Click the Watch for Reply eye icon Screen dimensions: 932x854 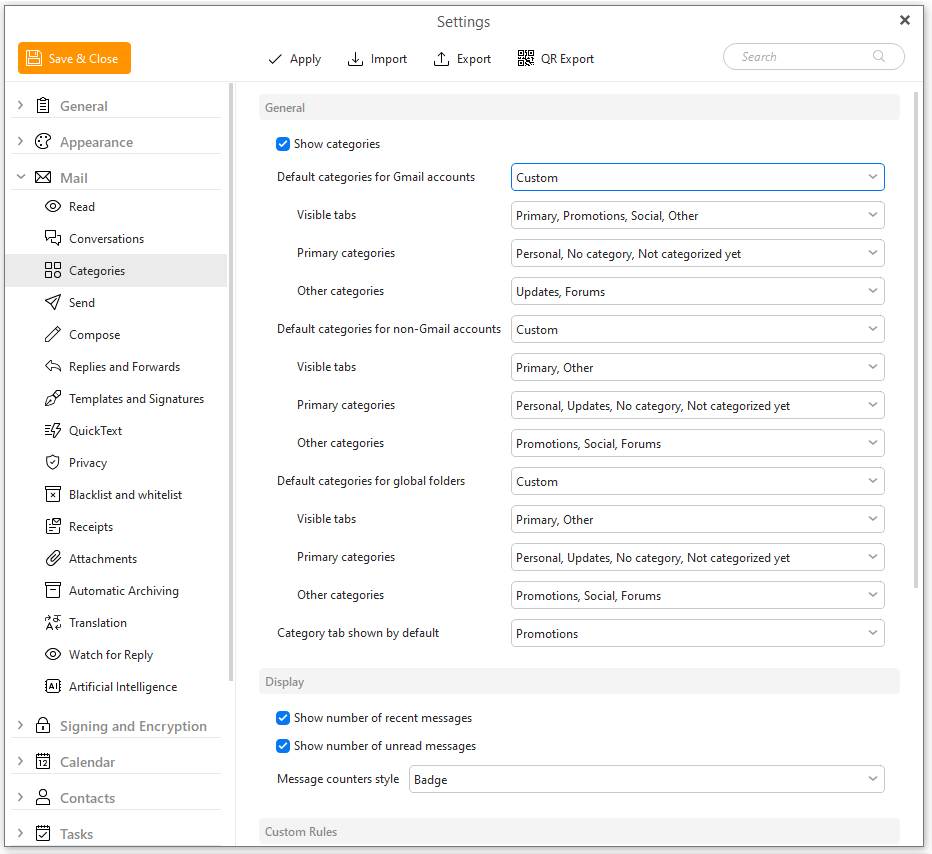coord(53,654)
